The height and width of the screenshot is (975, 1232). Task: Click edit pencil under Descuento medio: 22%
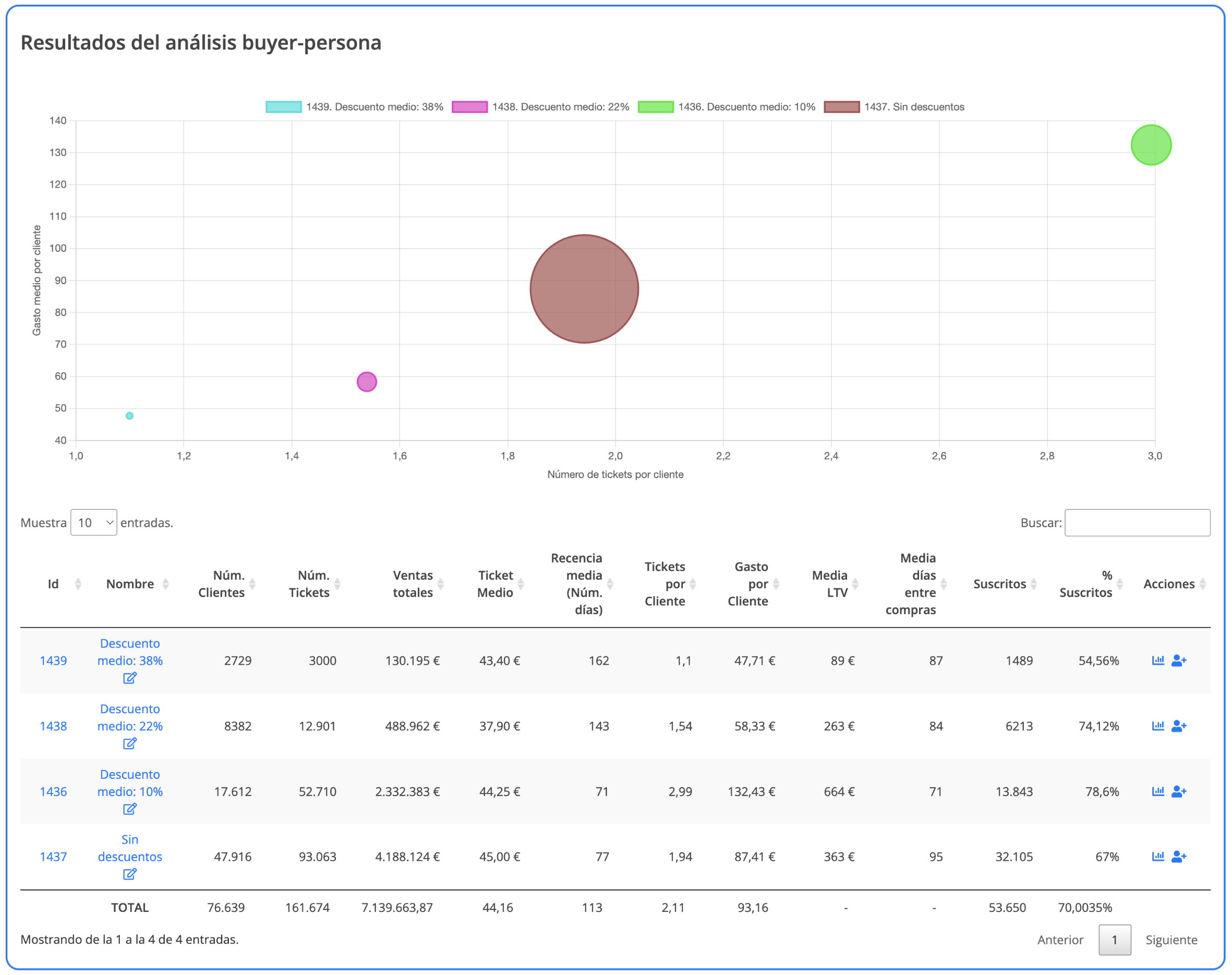click(129, 743)
